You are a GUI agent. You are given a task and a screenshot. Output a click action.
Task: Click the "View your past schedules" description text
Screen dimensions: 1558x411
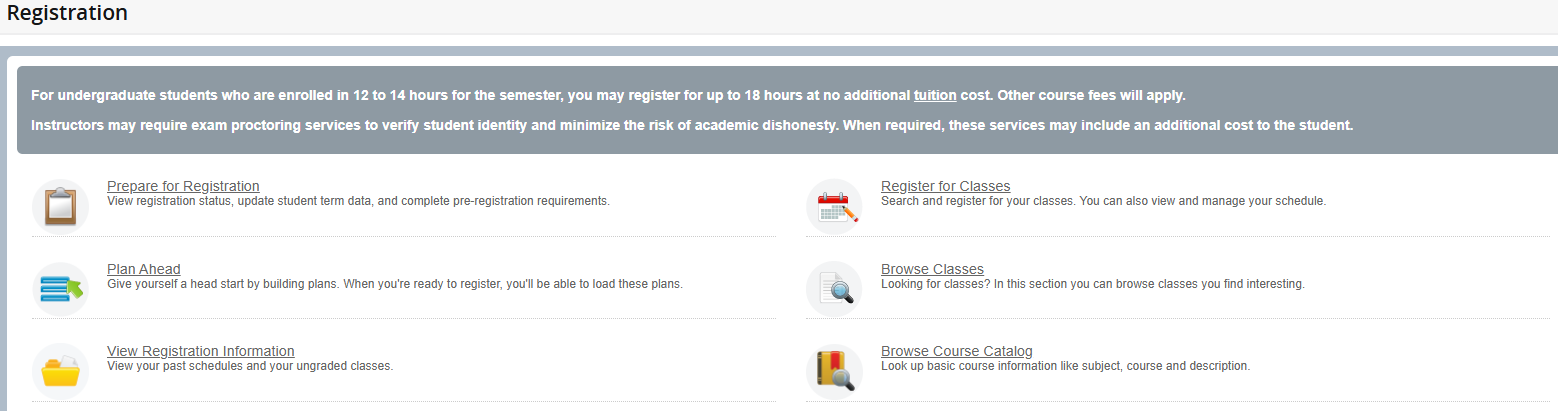coord(250,366)
